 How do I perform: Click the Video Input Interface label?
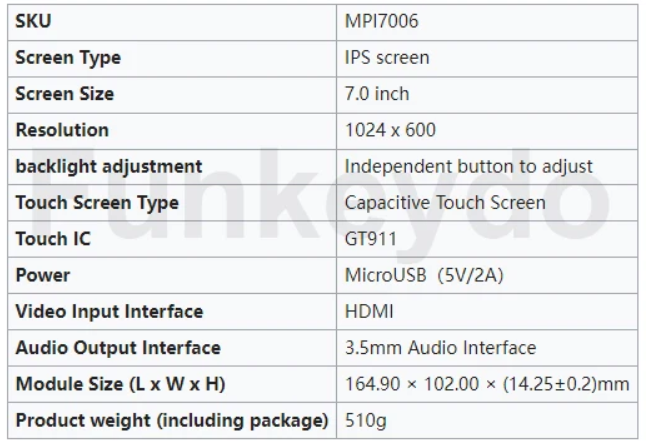pos(109,311)
